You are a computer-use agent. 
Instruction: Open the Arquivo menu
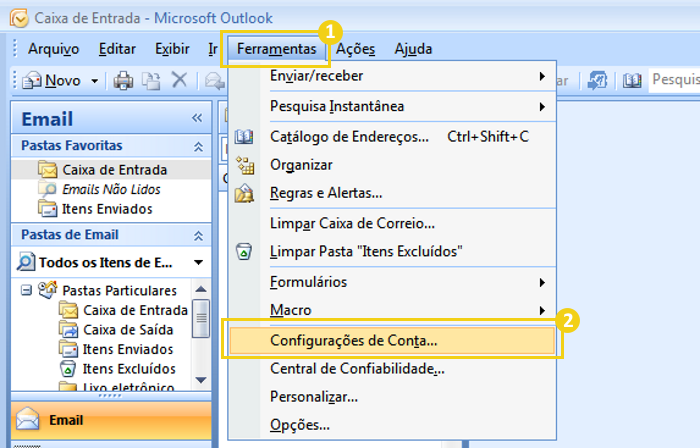[x=54, y=49]
